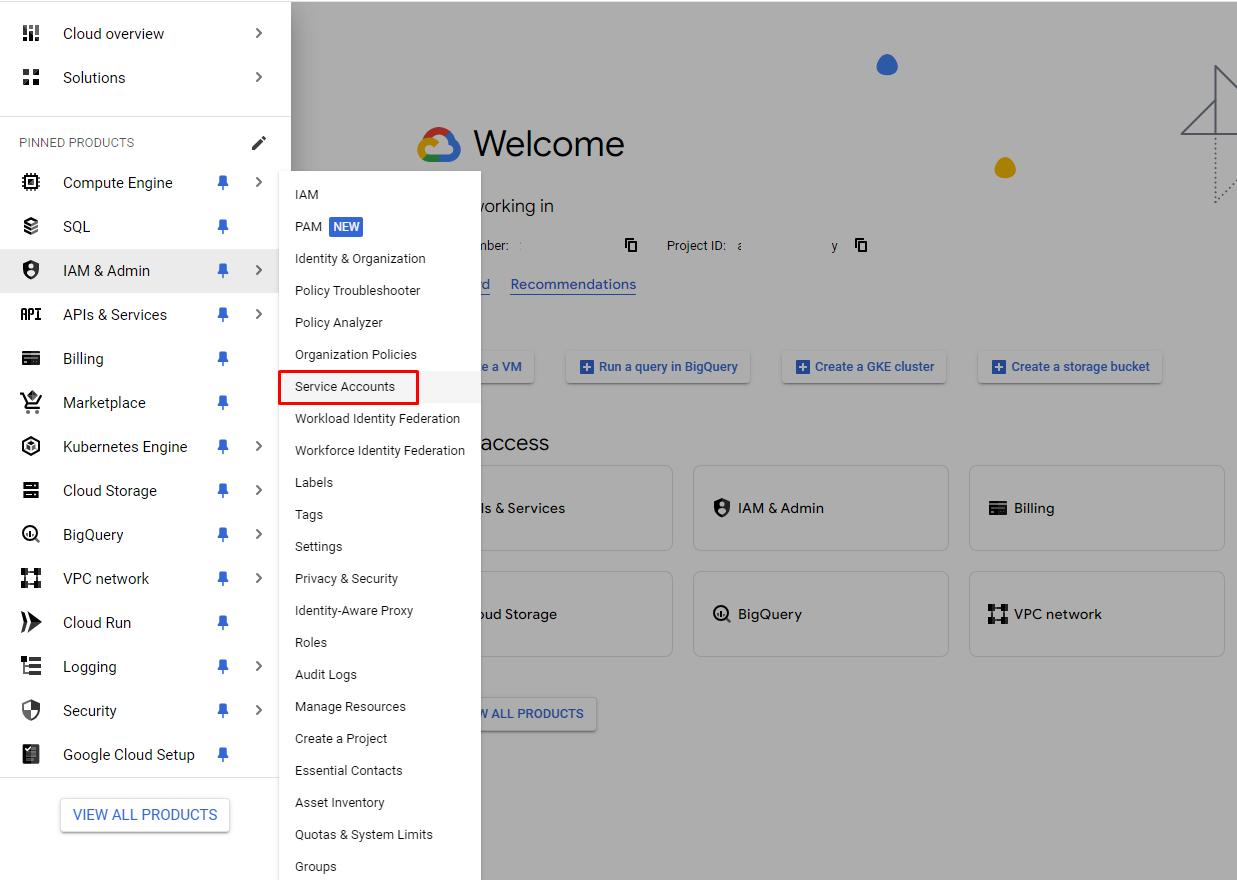This screenshot has width=1237, height=880.
Task: Click the Cloud overview icon
Action: click(31, 33)
